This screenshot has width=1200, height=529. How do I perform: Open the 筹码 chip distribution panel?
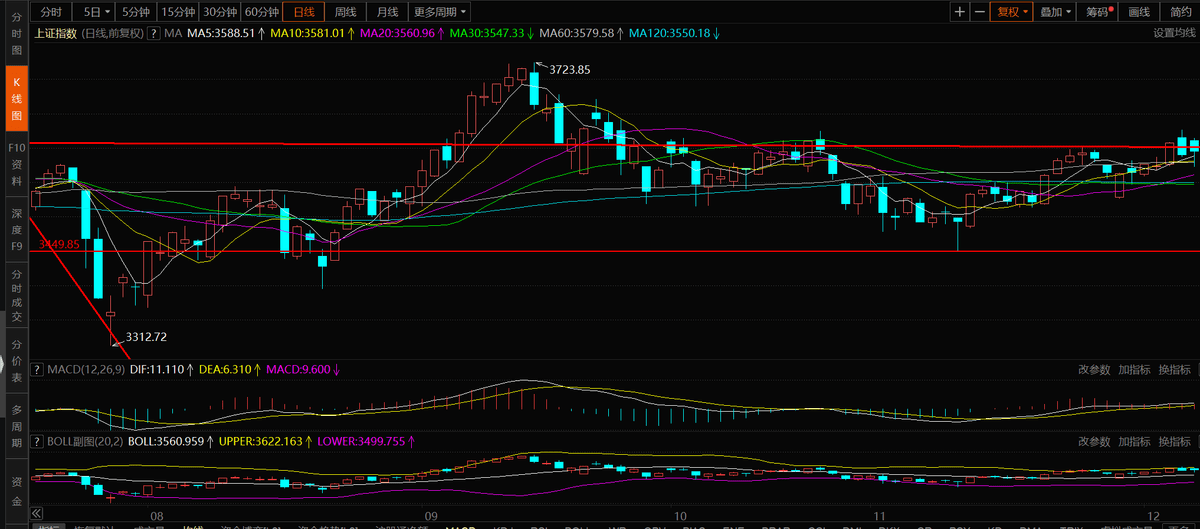click(1098, 12)
